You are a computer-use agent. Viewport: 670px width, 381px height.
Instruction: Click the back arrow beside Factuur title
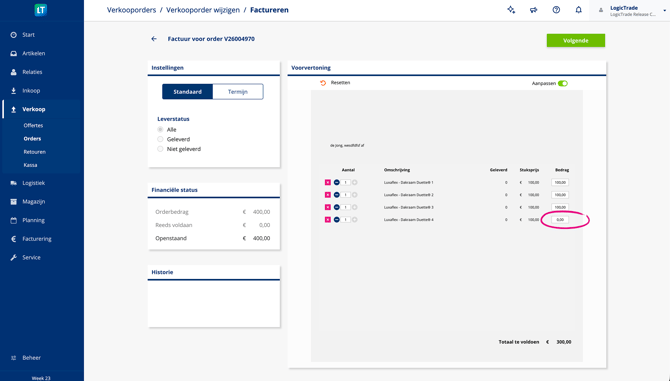pyautogui.click(x=154, y=39)
